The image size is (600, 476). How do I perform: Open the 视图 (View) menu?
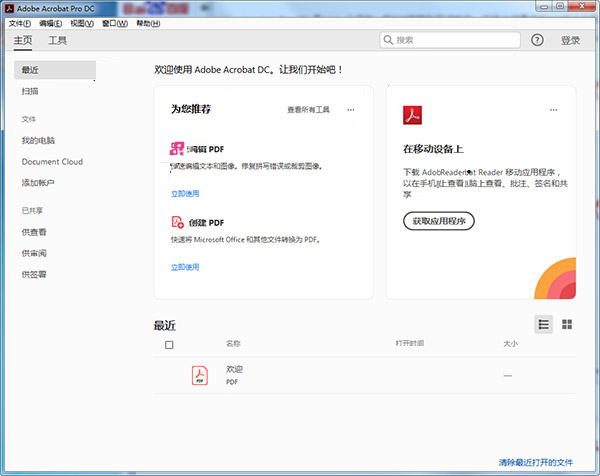click(82, 24)
